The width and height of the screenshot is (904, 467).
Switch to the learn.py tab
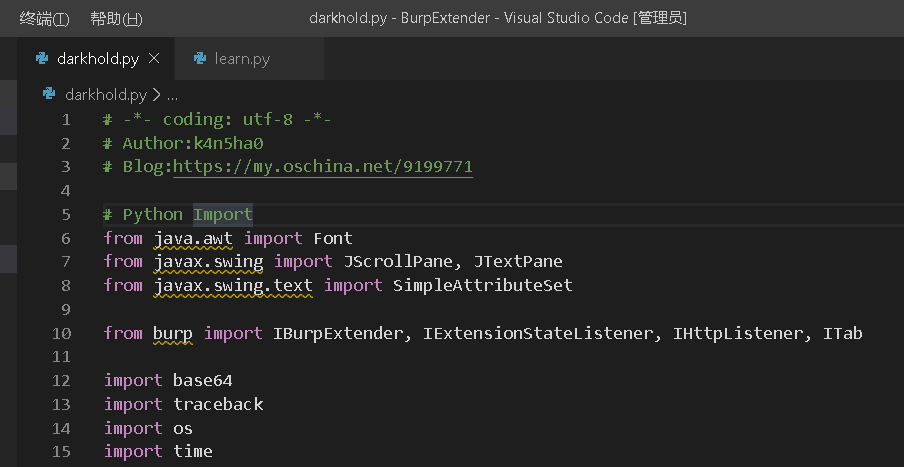coord(242,59)
